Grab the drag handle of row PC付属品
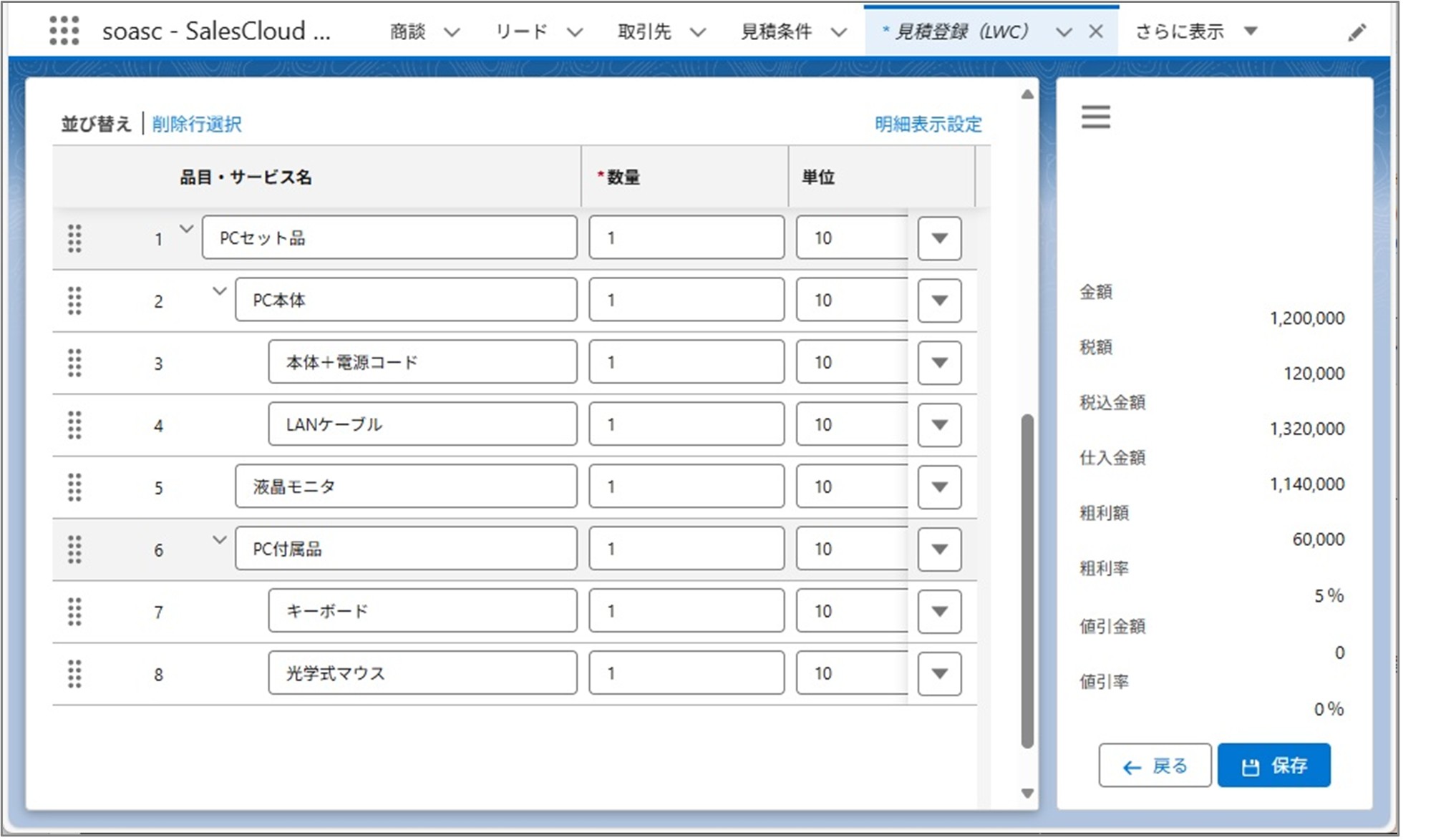Viewport: 1451px width, 840px height. point(74,549)
